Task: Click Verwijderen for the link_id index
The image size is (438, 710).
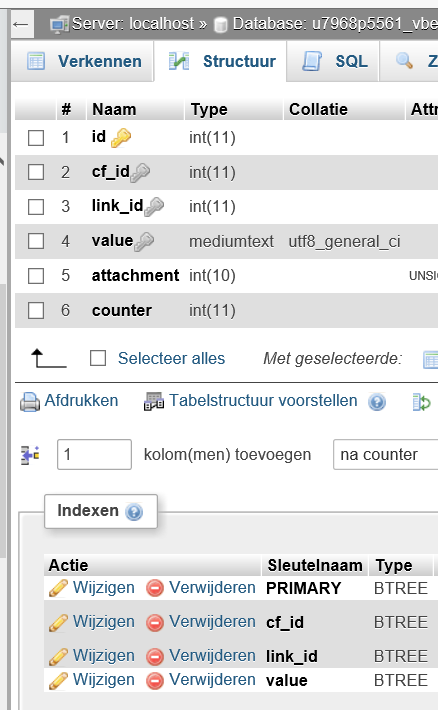Action: point(212,656)
